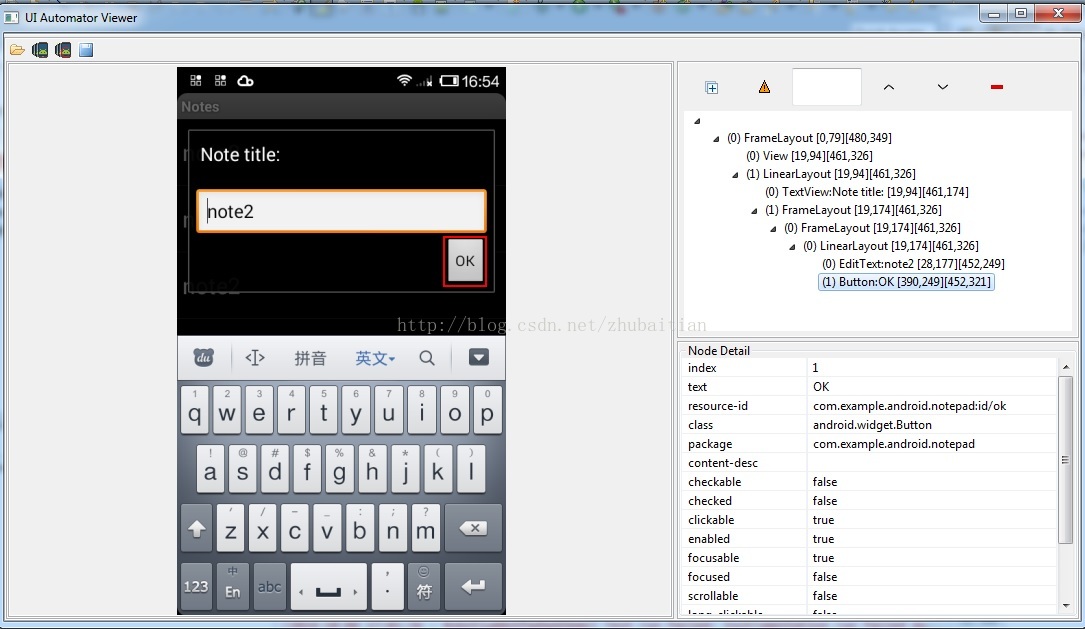Click the note2 text field in phone screenshot
1085x629 pixels.
pyautogui.click(x=341, y=211)
